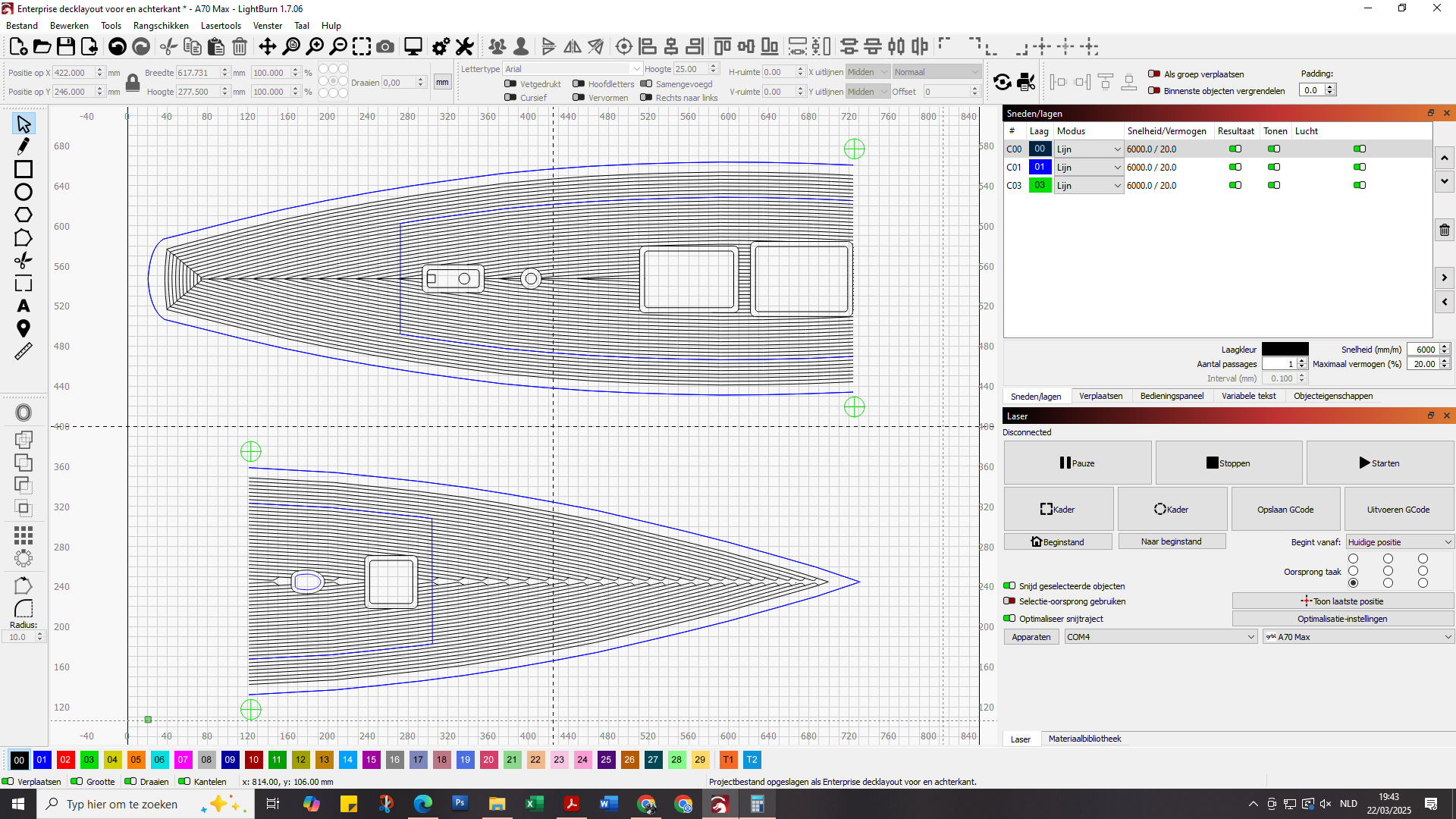Select the pointer selection tool
Screen dimensions: 1456x819
pos(24,124)
